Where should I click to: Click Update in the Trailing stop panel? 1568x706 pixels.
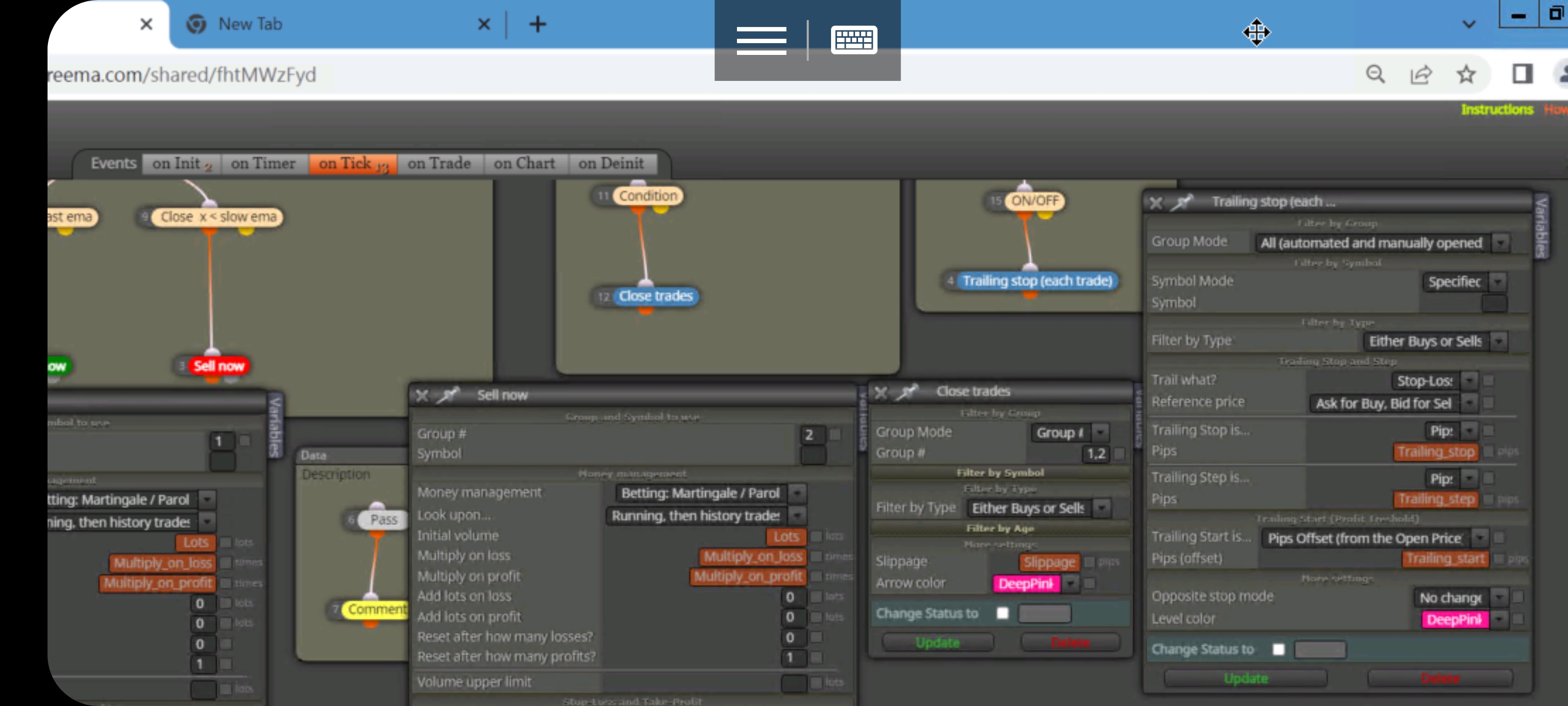1246,678
